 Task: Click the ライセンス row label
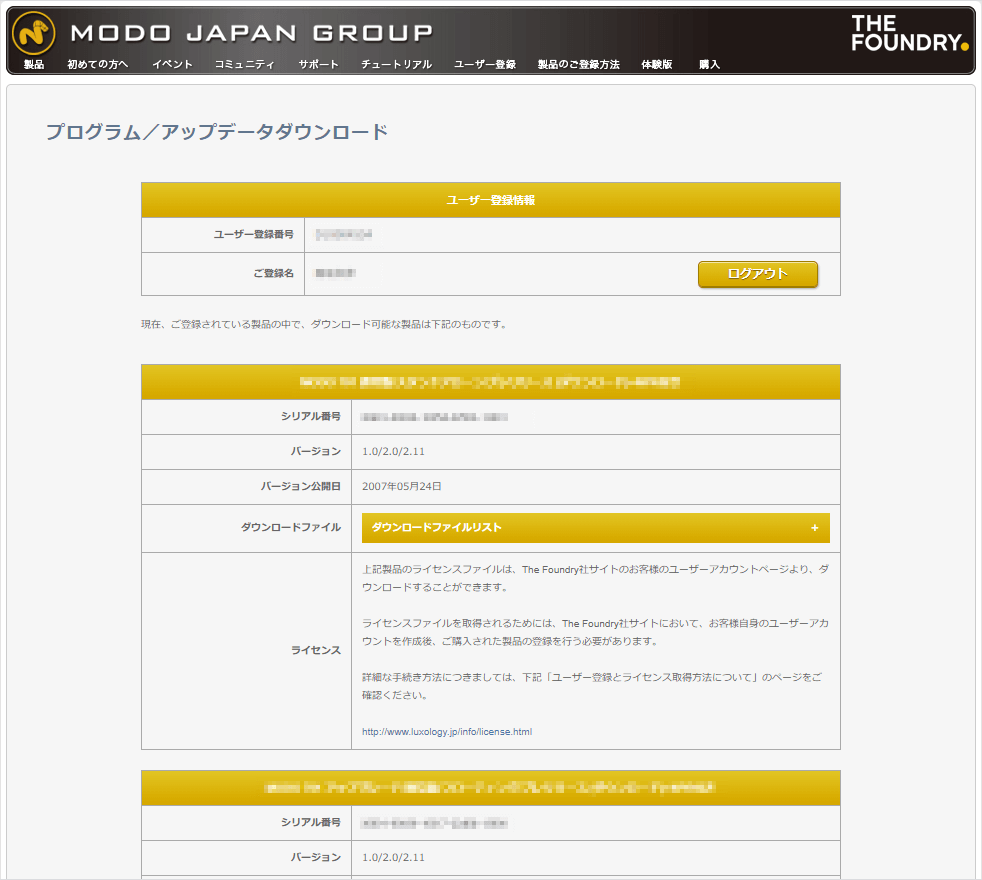click(316, 650)
